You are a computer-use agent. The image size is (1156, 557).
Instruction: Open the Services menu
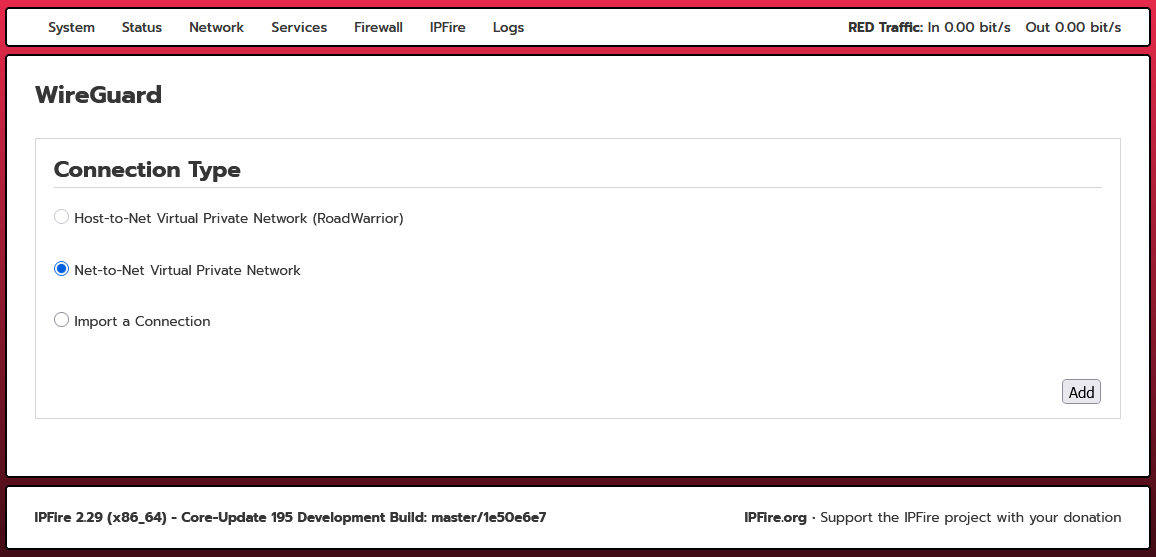point(299,27)
